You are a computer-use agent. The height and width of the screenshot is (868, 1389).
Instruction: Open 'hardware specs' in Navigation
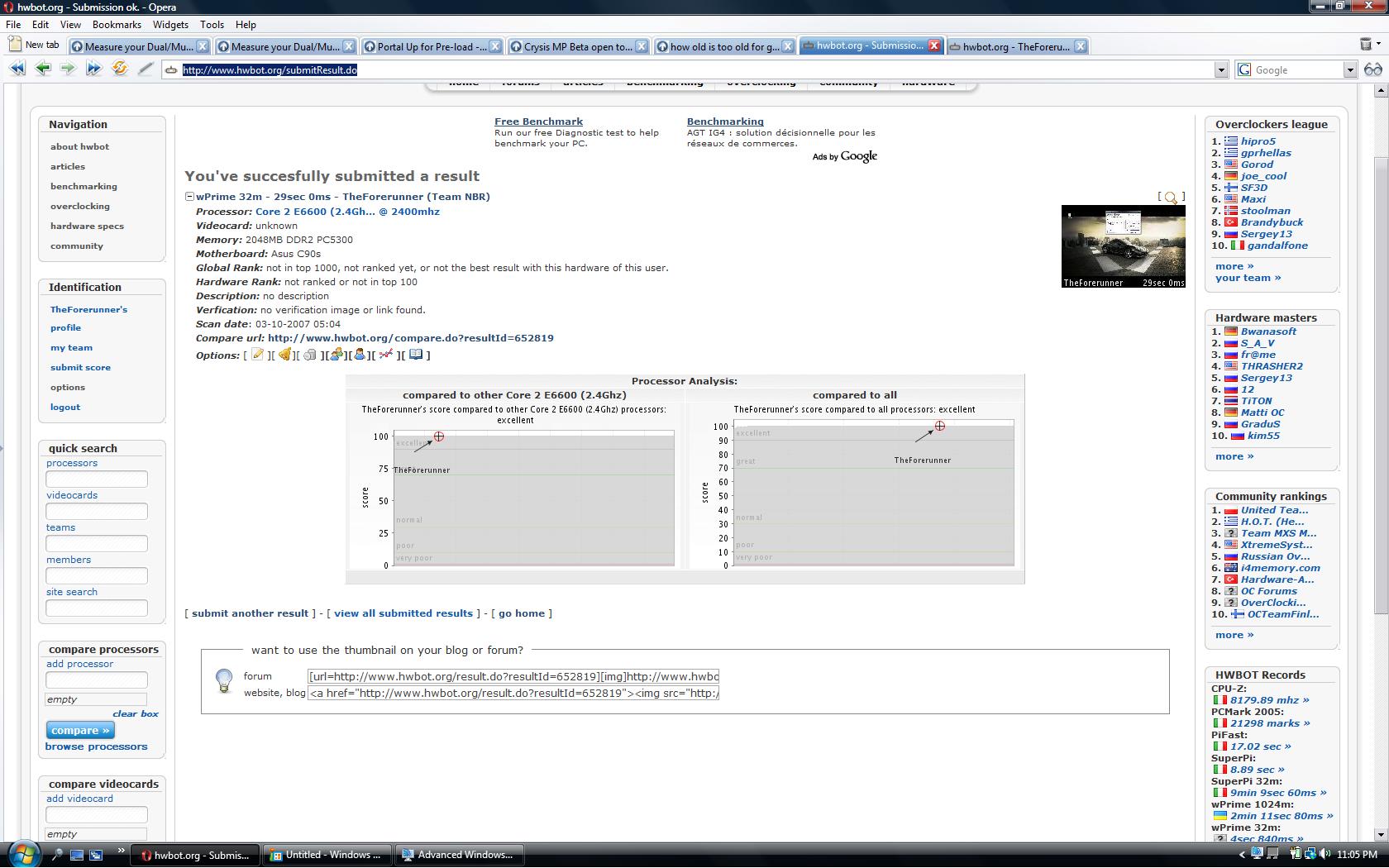tap(87, 226)
